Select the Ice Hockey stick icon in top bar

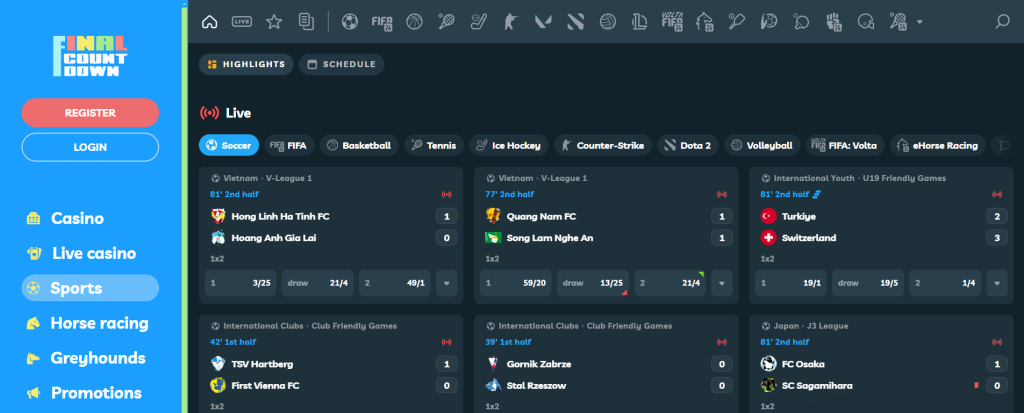tap(479, 21)
